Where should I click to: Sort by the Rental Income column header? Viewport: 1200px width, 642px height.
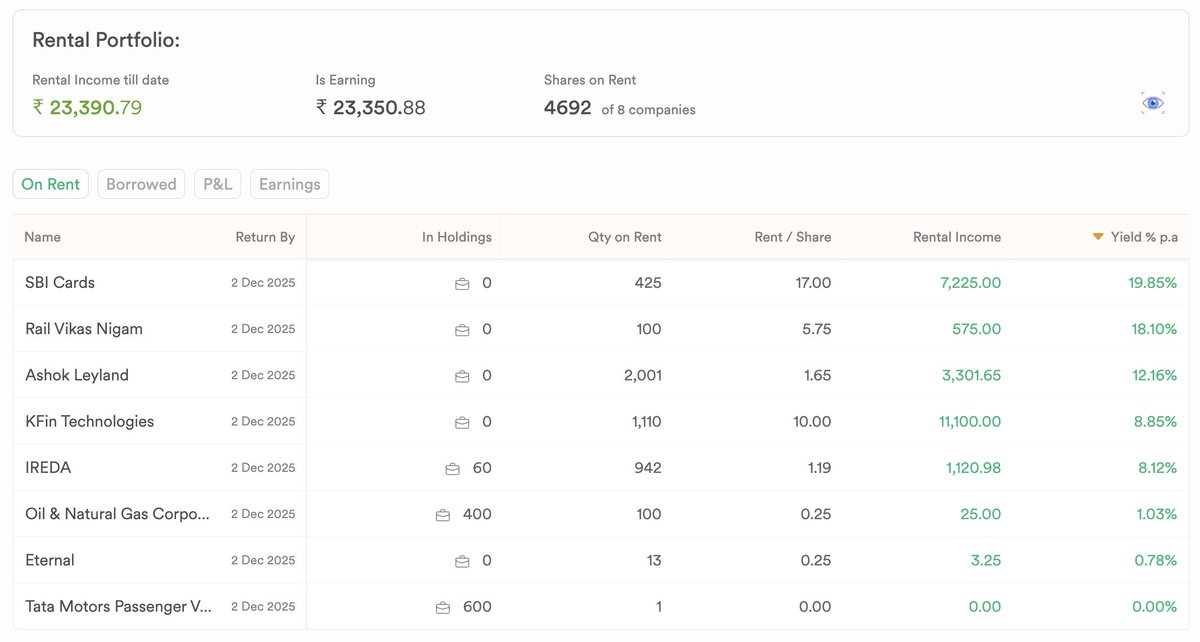click(957, 237)
